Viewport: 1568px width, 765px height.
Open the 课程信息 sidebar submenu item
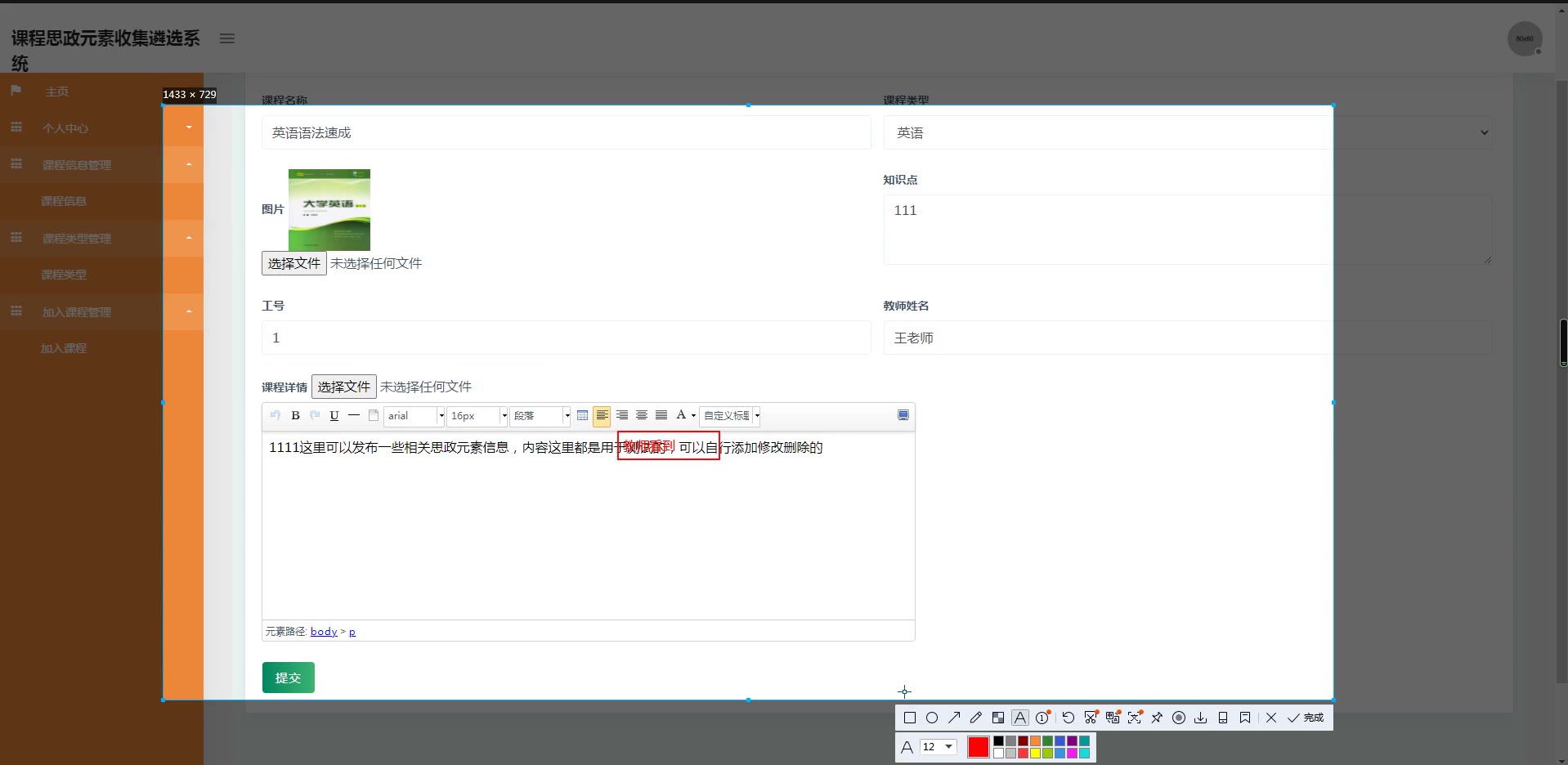pyautogui.click(x=64, y=201)
